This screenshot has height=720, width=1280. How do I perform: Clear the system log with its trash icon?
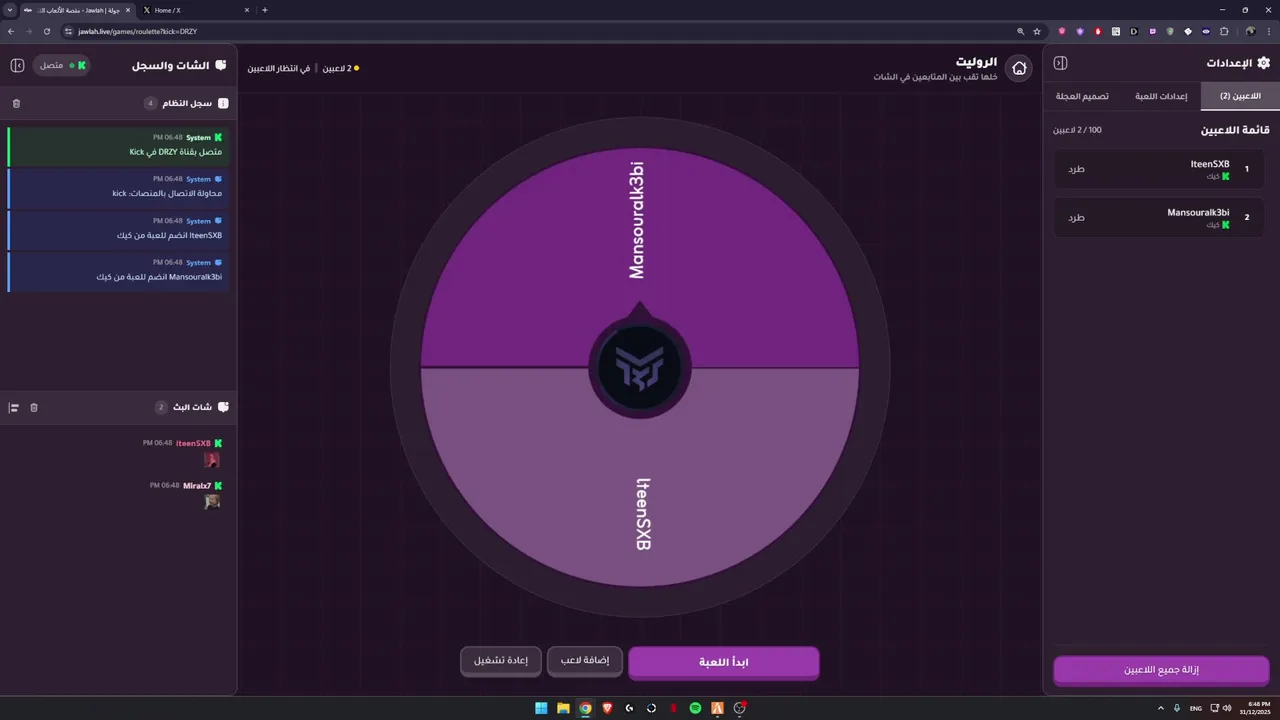16,103
